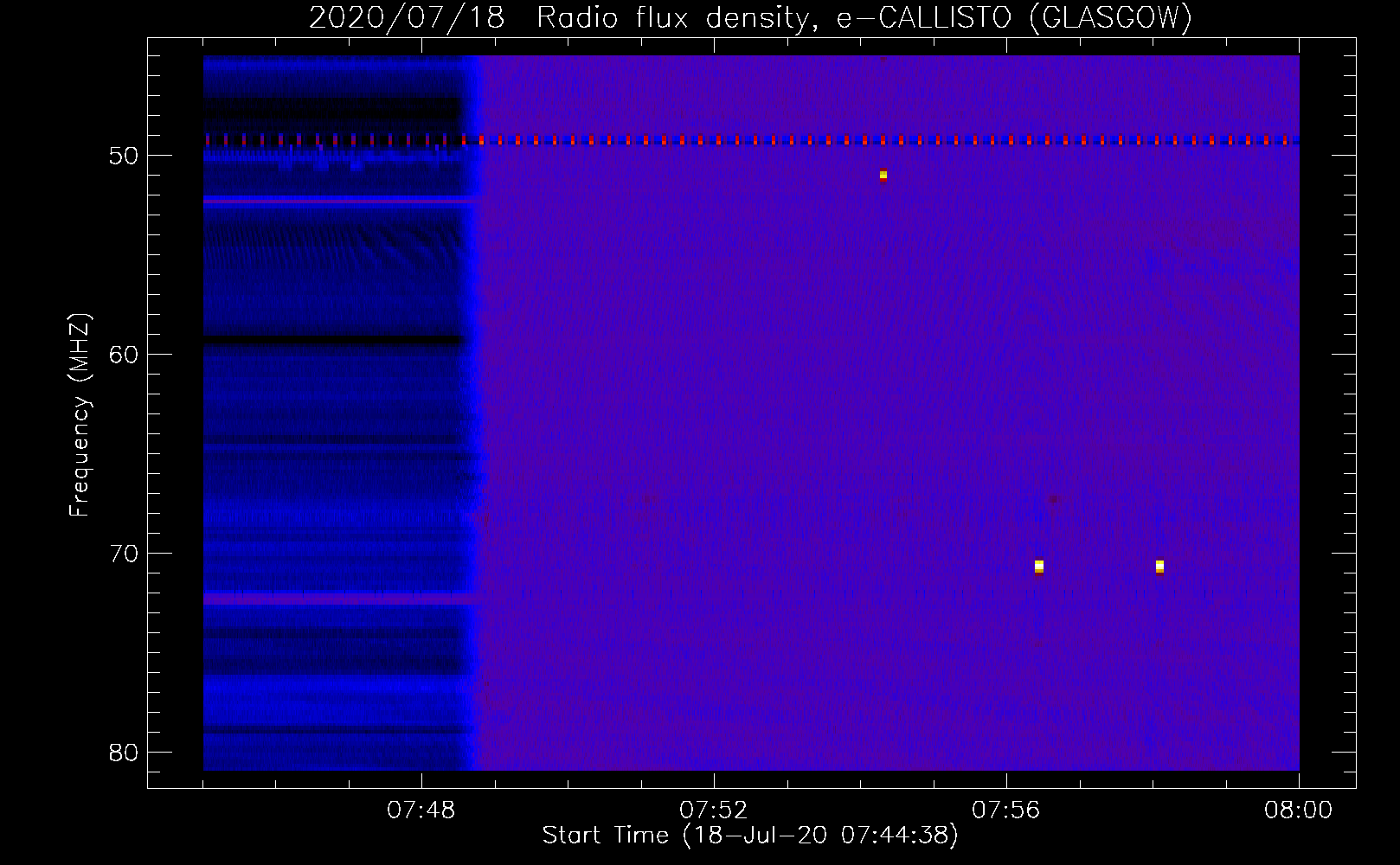Image resolution: width=1400 pixels, height=865 pixels.
Task: Click the 70 frequency tick label
Action: pyautogui.click(x=124, y=554)
